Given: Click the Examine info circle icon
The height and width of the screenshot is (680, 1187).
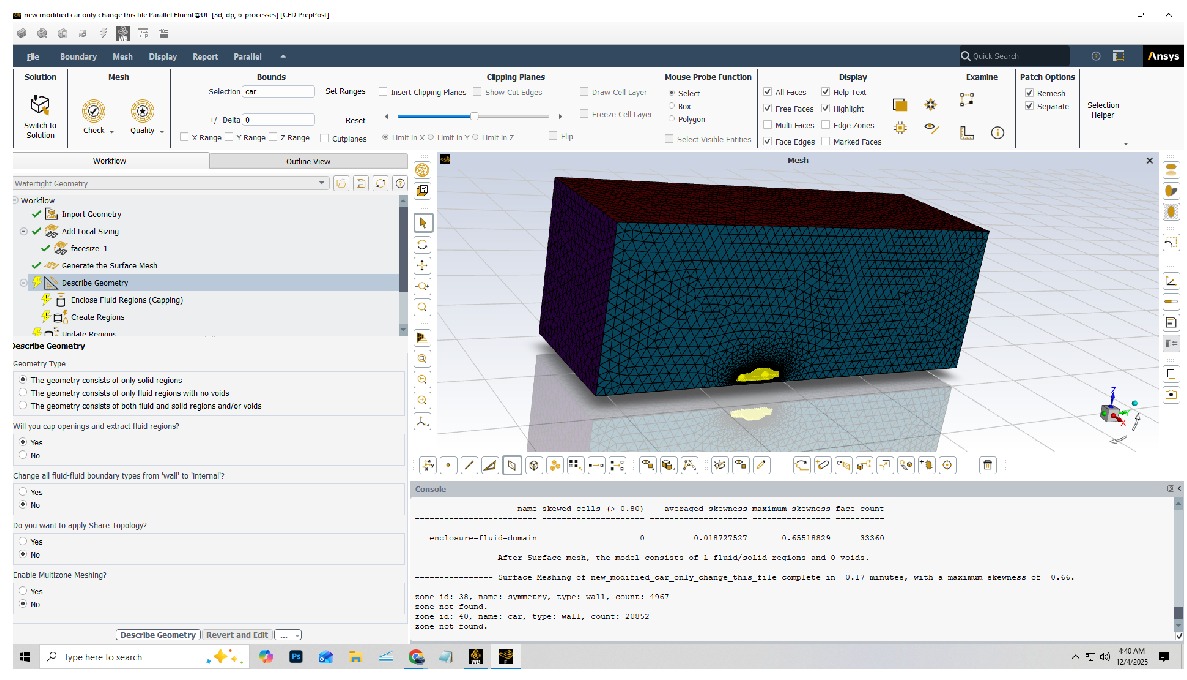Looking at the screenshot, I should (x=998, y=133).
